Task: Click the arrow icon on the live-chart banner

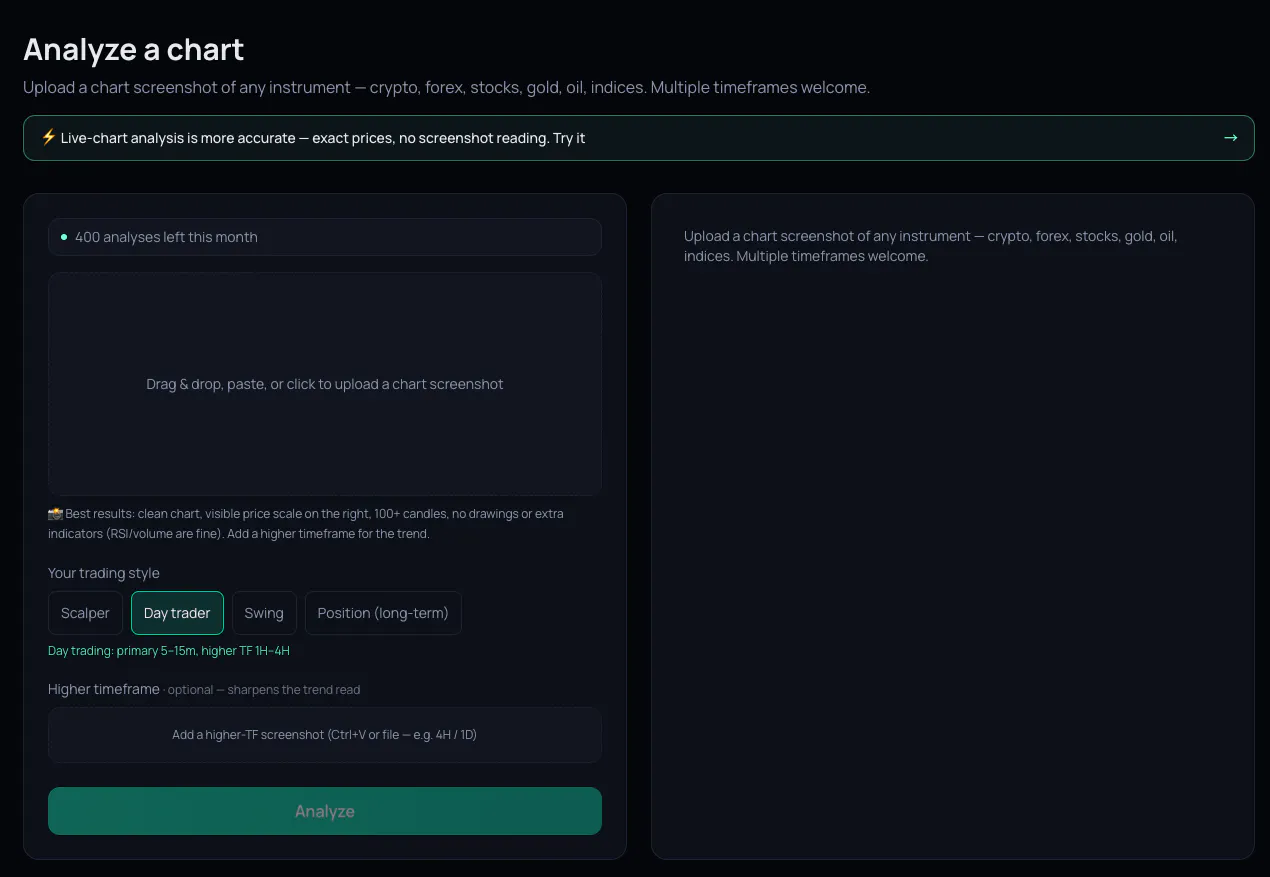Action: click(1230, 138)
